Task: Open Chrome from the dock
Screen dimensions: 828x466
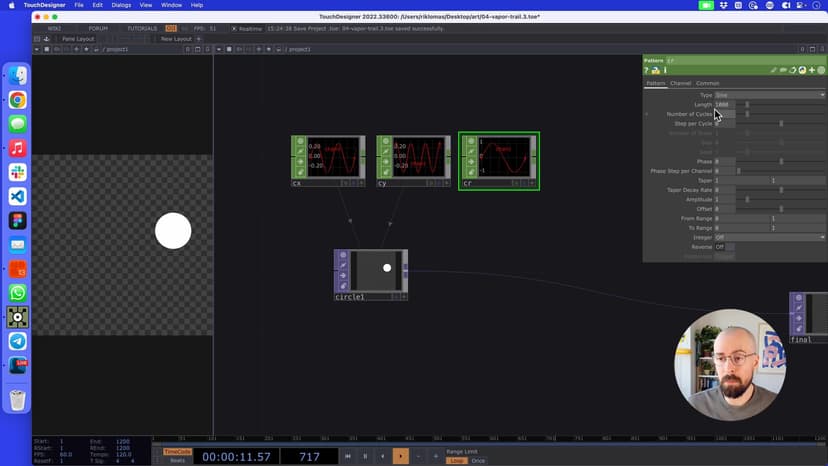Action: point(18,100)
